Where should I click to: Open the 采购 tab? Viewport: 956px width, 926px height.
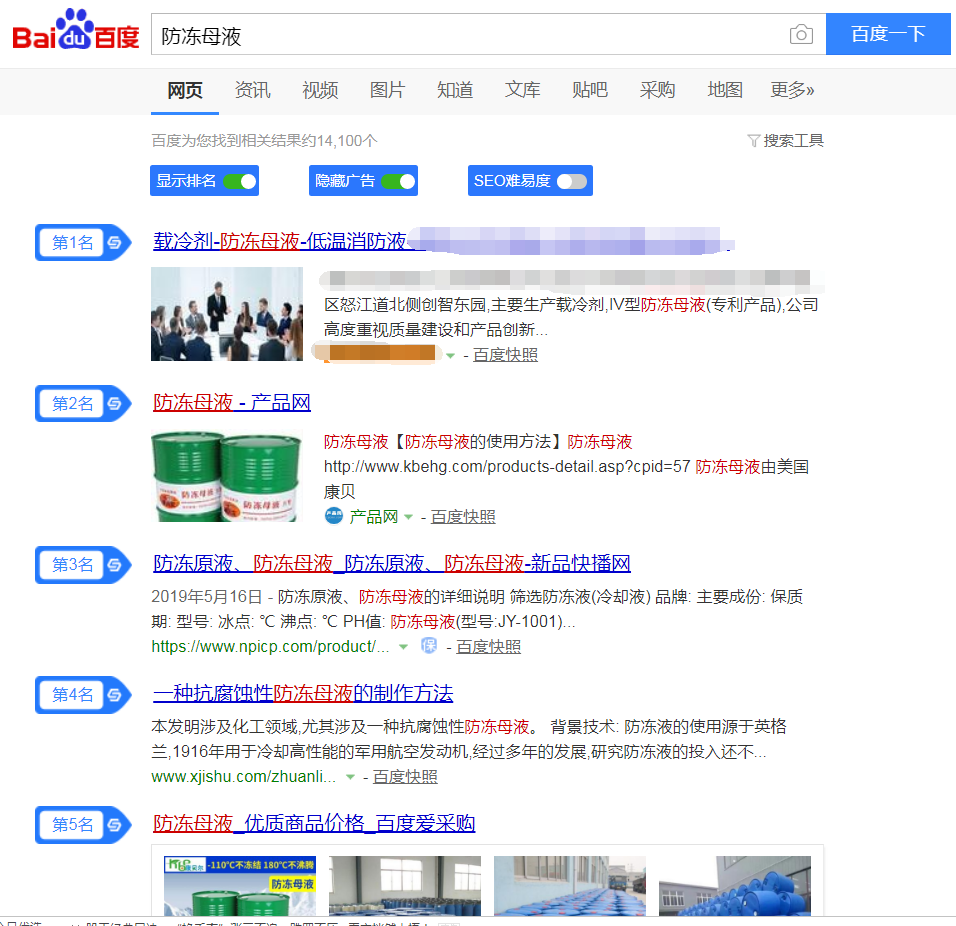(x=657, y=90)
